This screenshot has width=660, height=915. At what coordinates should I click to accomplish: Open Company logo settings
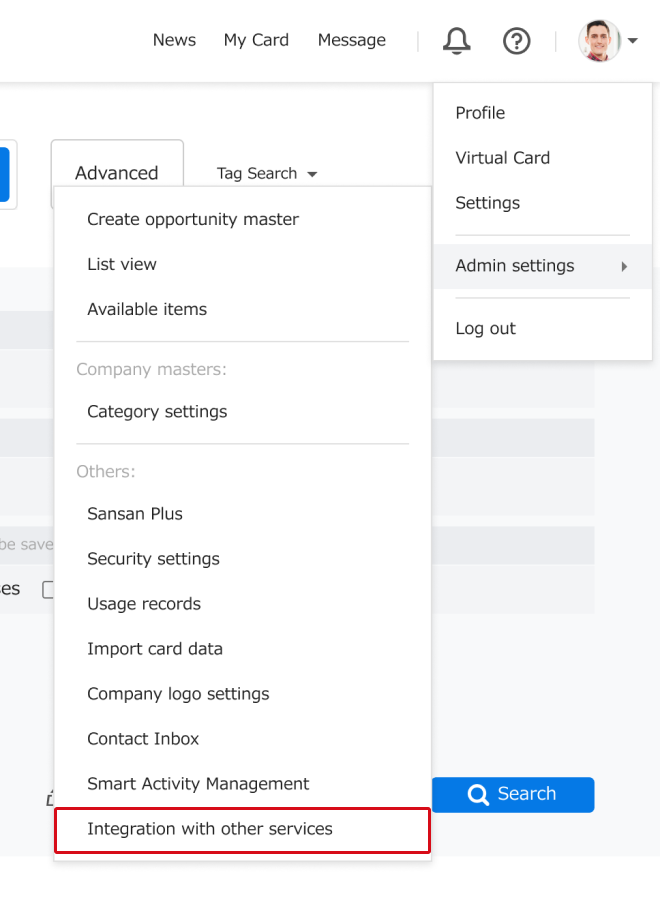178,693
